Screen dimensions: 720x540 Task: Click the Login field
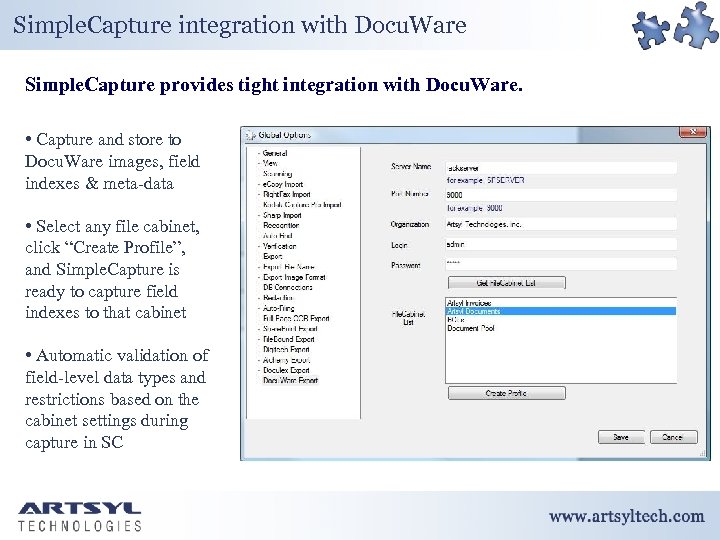(561, 244)
